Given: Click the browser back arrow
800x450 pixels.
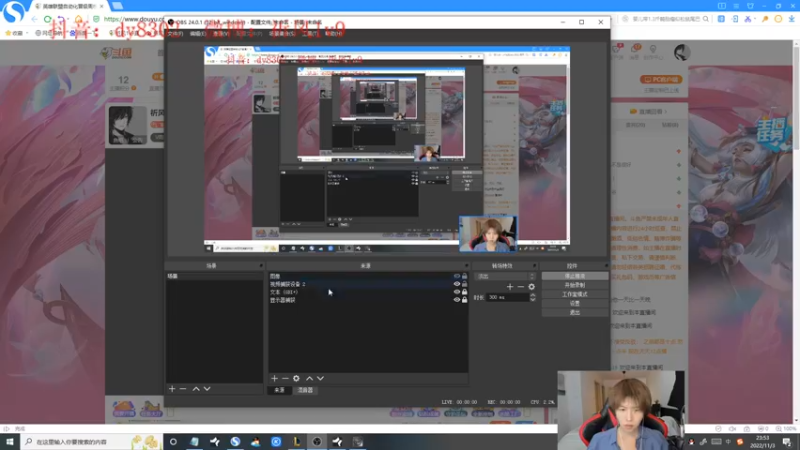Looking at the screenshot, I should (x=34, y=19).
